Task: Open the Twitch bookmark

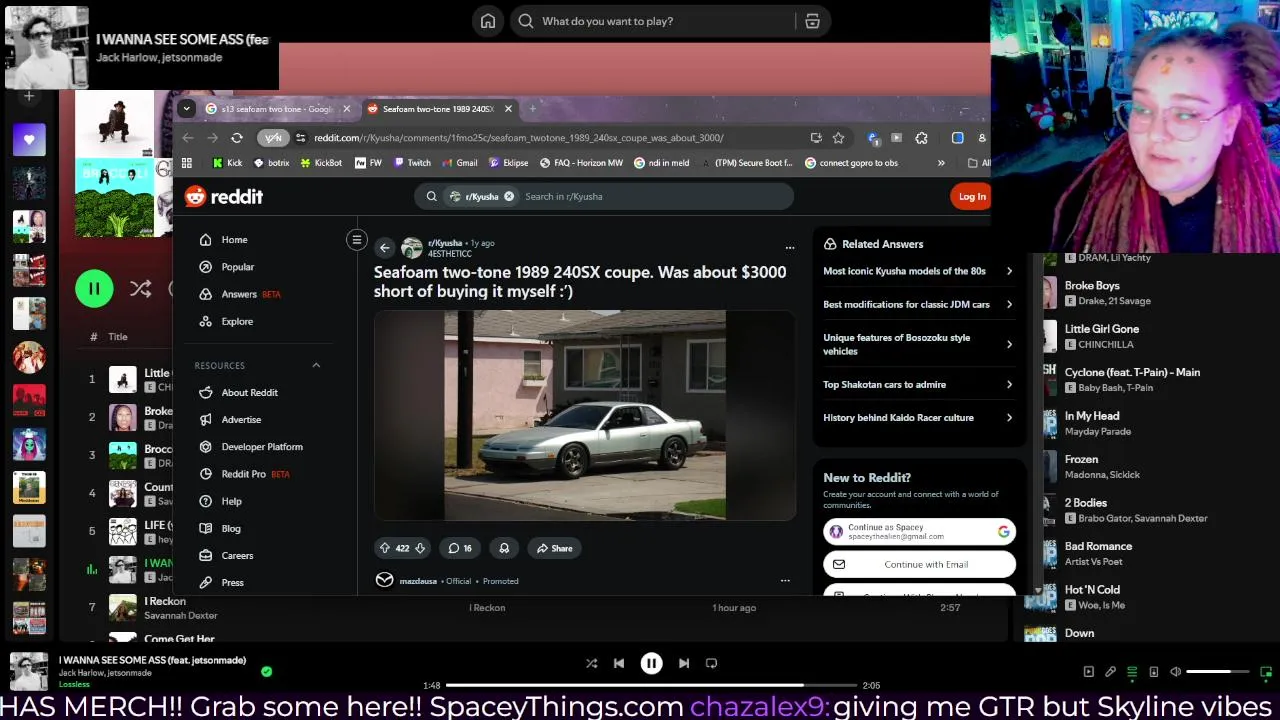Action: [412, 163]
